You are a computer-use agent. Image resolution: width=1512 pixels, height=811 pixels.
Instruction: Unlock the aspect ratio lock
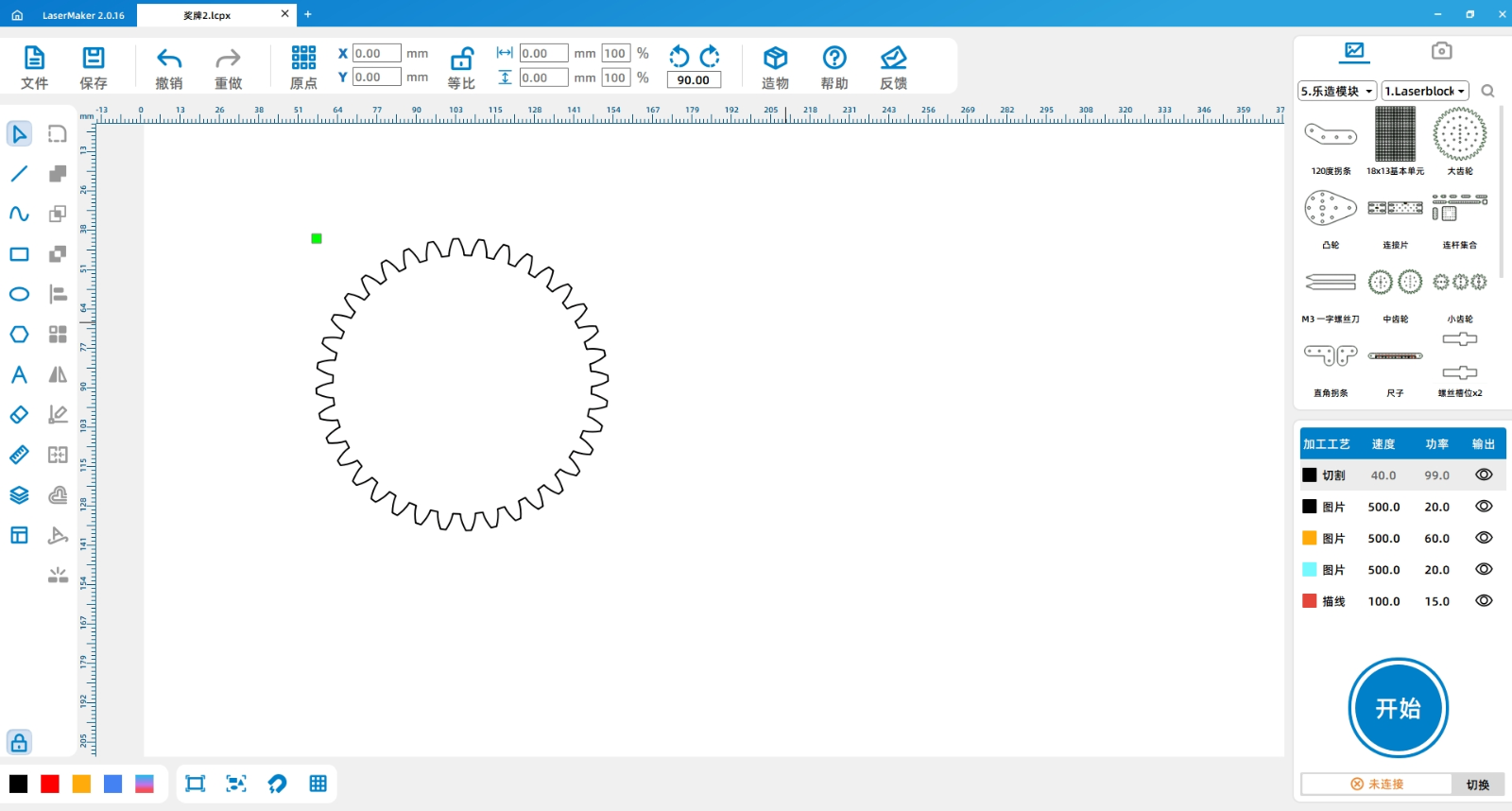tap(461, 59)
